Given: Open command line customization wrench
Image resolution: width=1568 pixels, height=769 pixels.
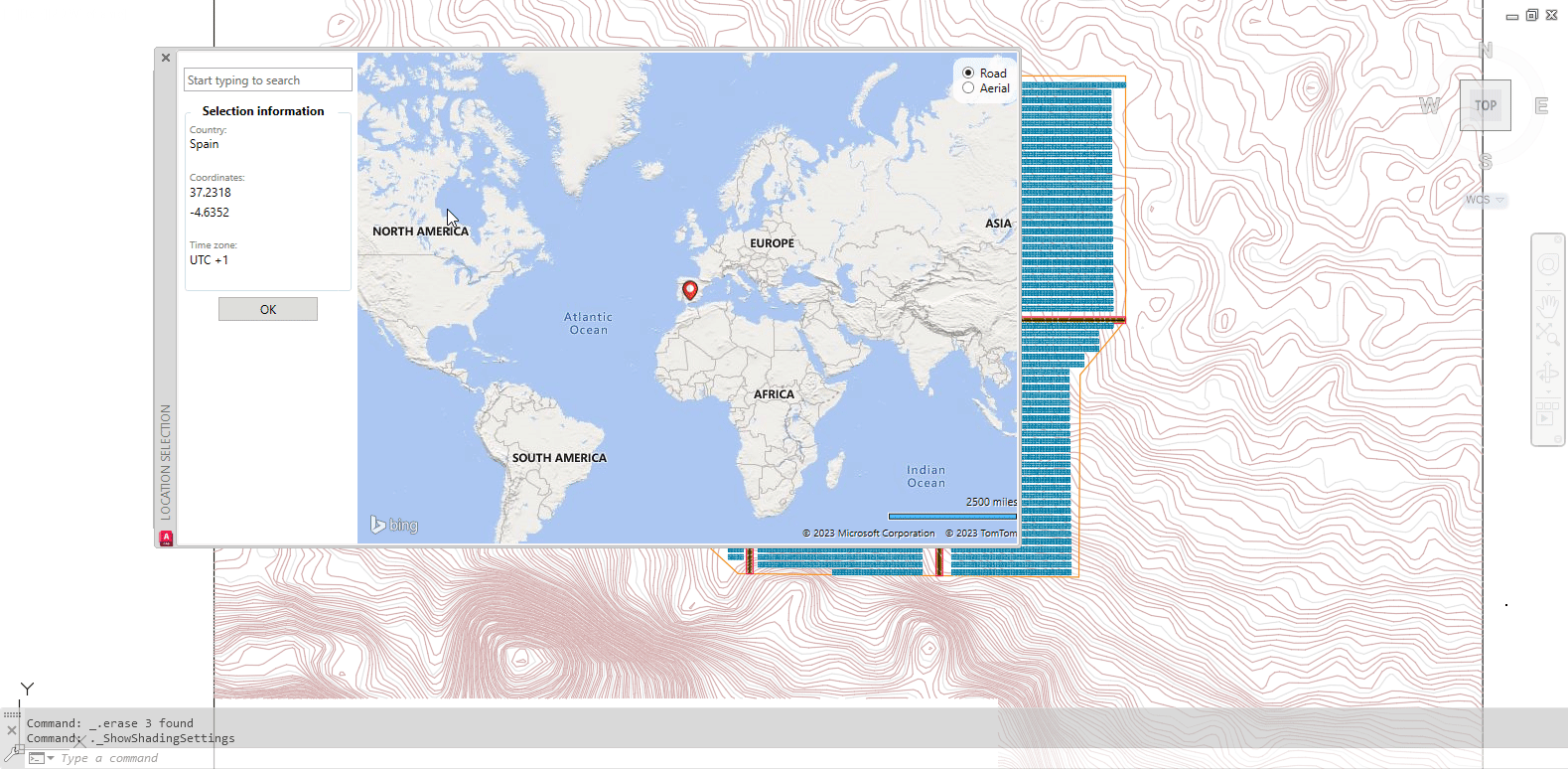Looking at the screenshot, I should (x=12, y=754).
